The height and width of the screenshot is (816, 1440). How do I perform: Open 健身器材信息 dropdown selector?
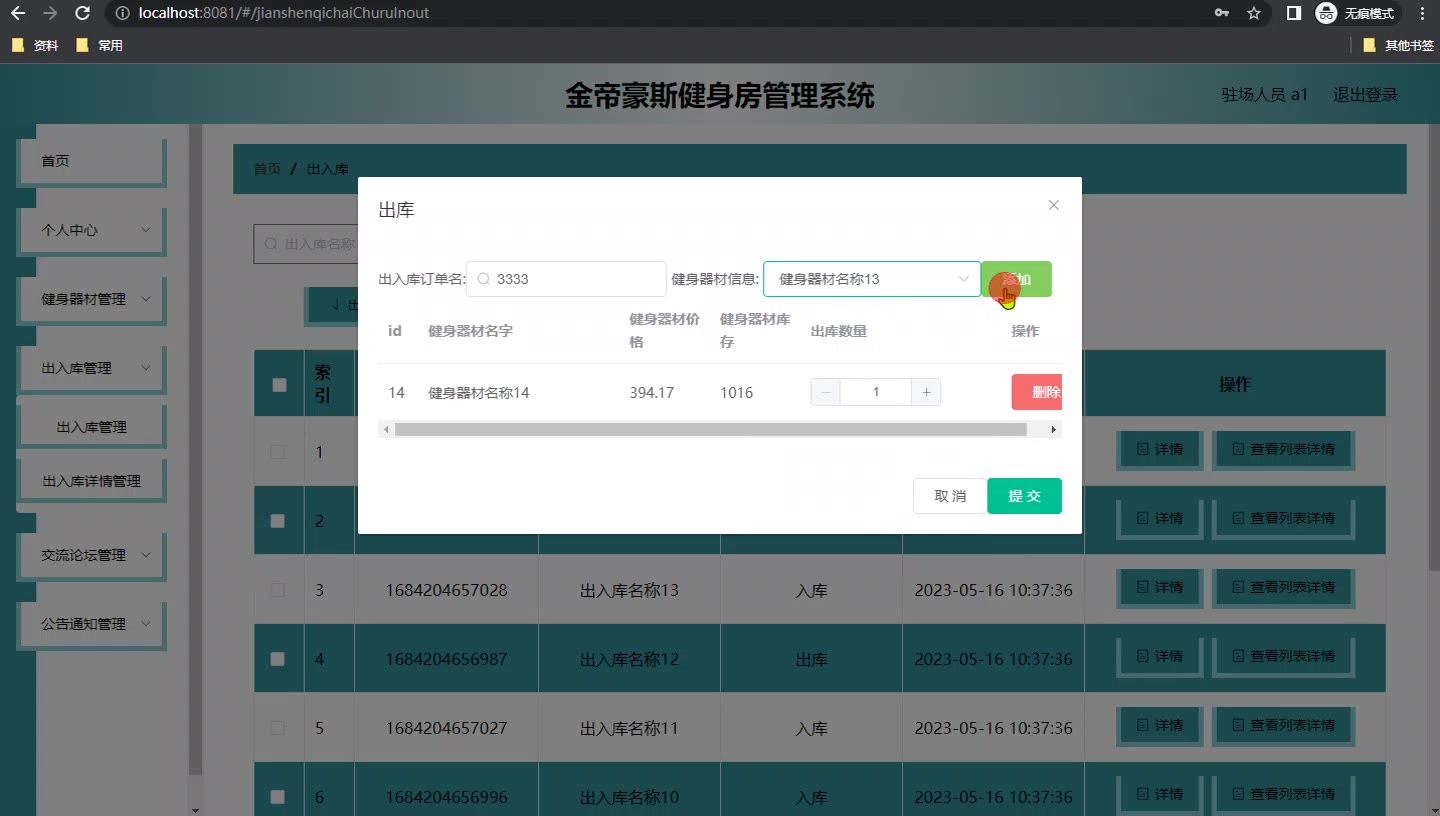(871, 279)
